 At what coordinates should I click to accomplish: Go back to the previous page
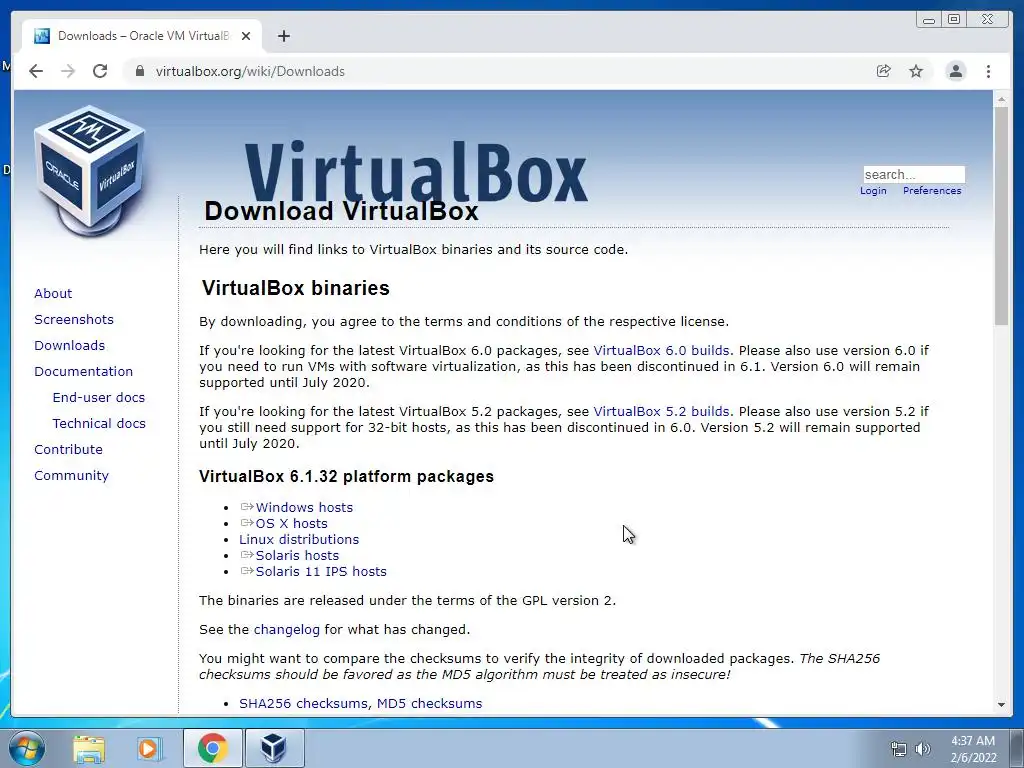click(36, 71)
